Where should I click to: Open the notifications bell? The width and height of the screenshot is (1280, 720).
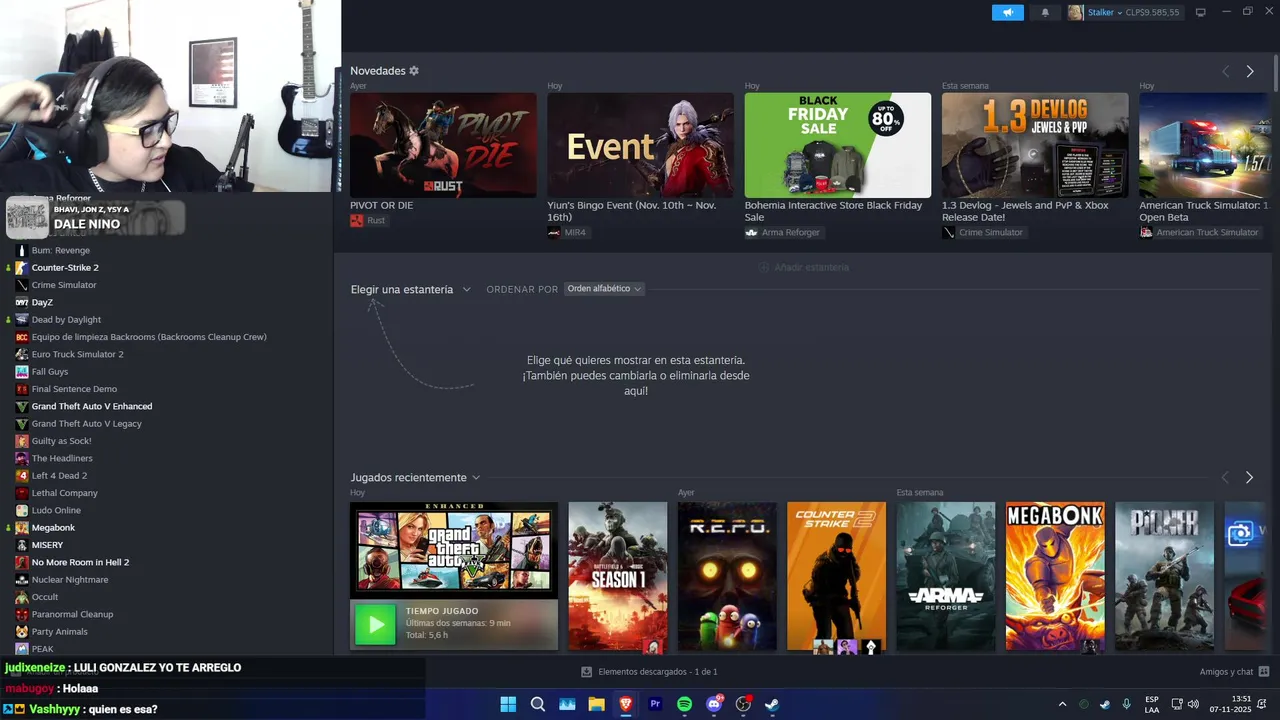(1046, 12)
